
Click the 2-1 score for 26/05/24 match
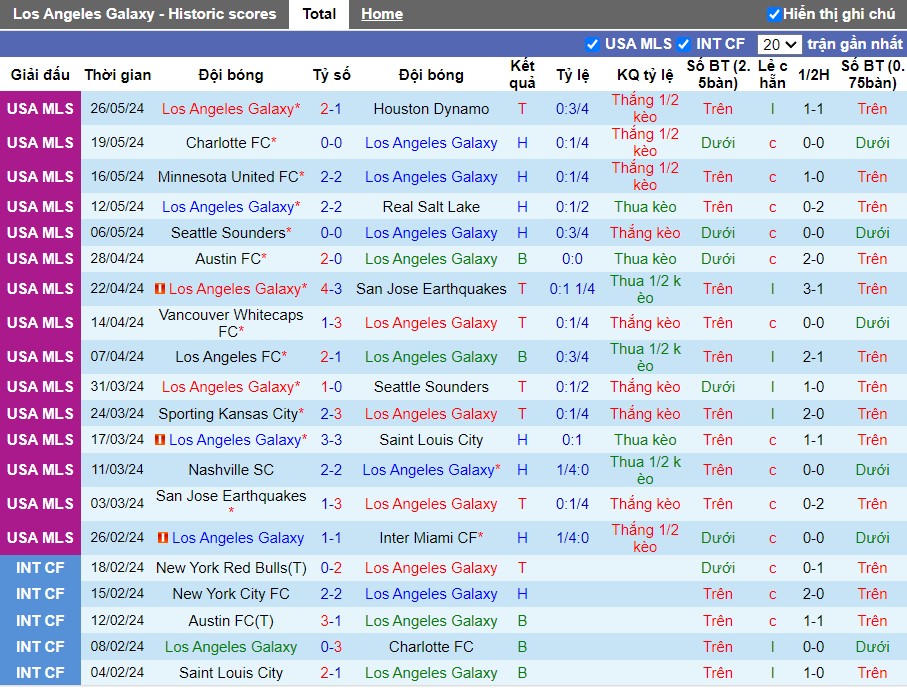click(x=331, y=109)
